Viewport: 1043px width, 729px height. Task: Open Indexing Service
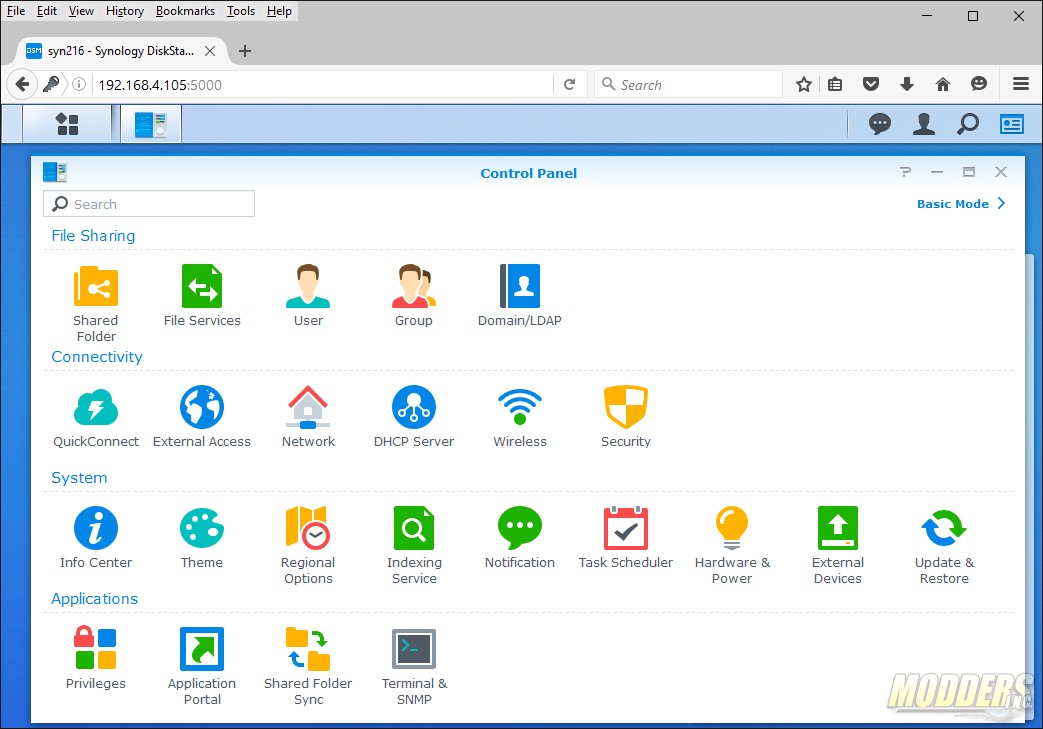point(414,545)
